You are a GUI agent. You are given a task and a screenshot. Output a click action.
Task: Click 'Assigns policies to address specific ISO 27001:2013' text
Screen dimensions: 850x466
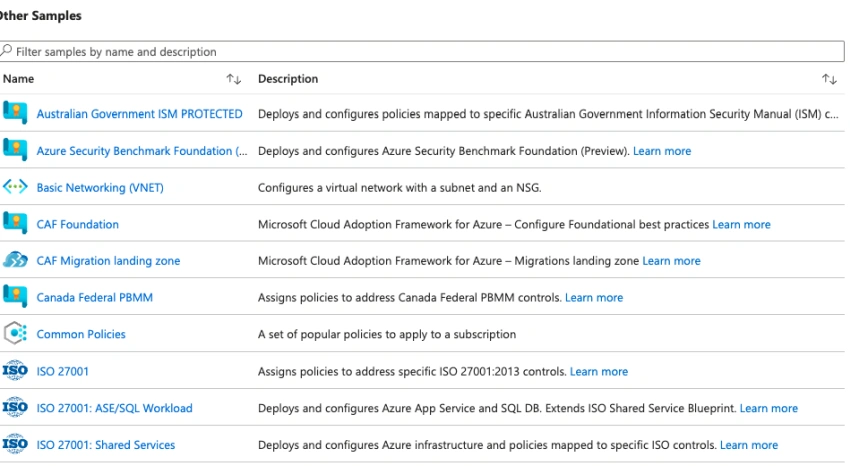pos(412,371)
